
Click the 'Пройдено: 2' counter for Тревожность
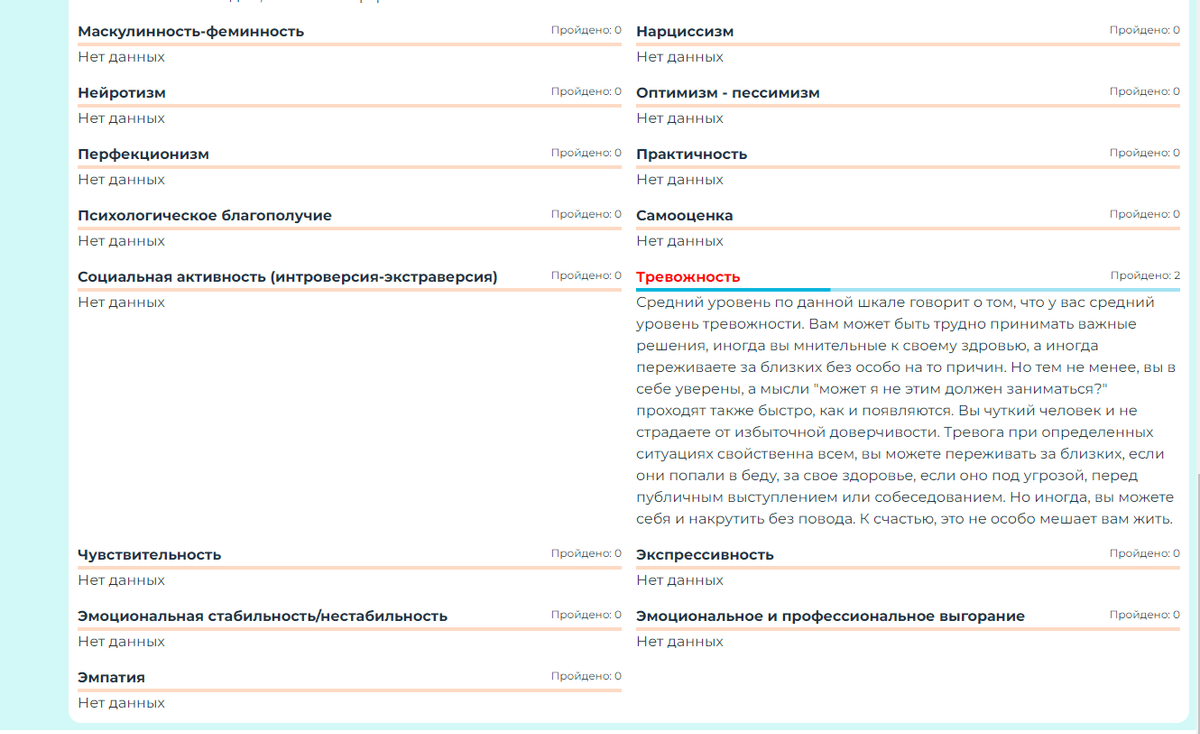click(1145, 275)
